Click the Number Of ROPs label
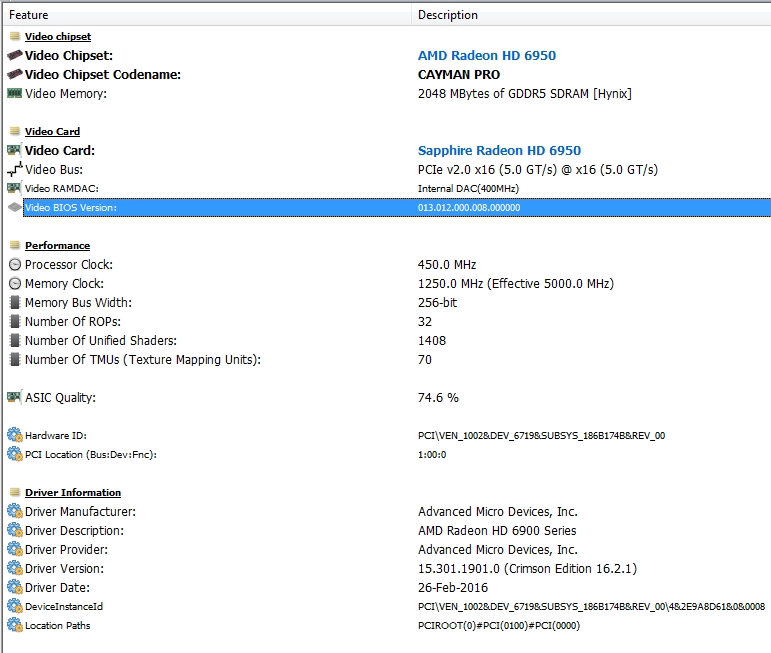 [x=73, y=322]
